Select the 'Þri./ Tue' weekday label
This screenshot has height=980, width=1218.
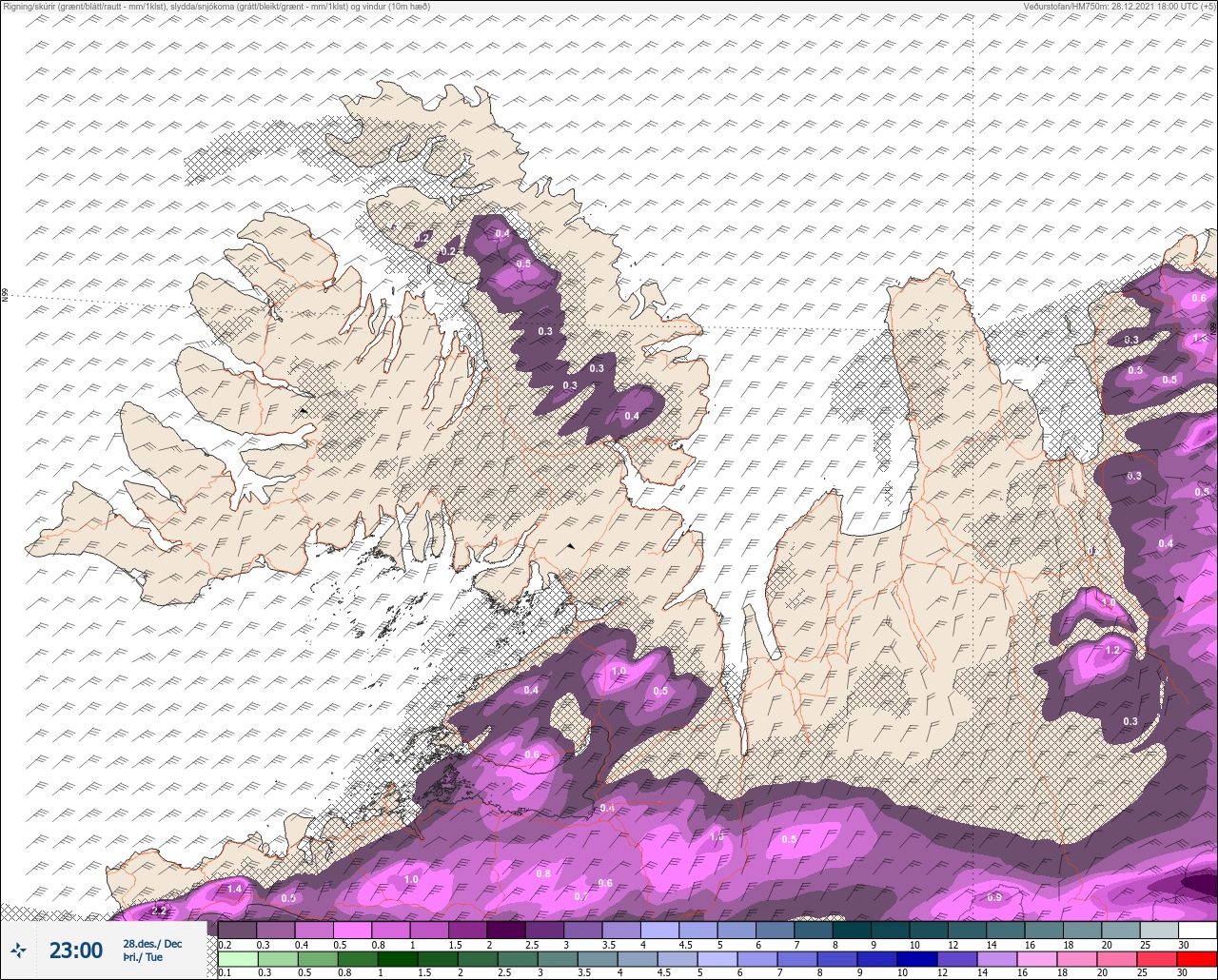143,957
